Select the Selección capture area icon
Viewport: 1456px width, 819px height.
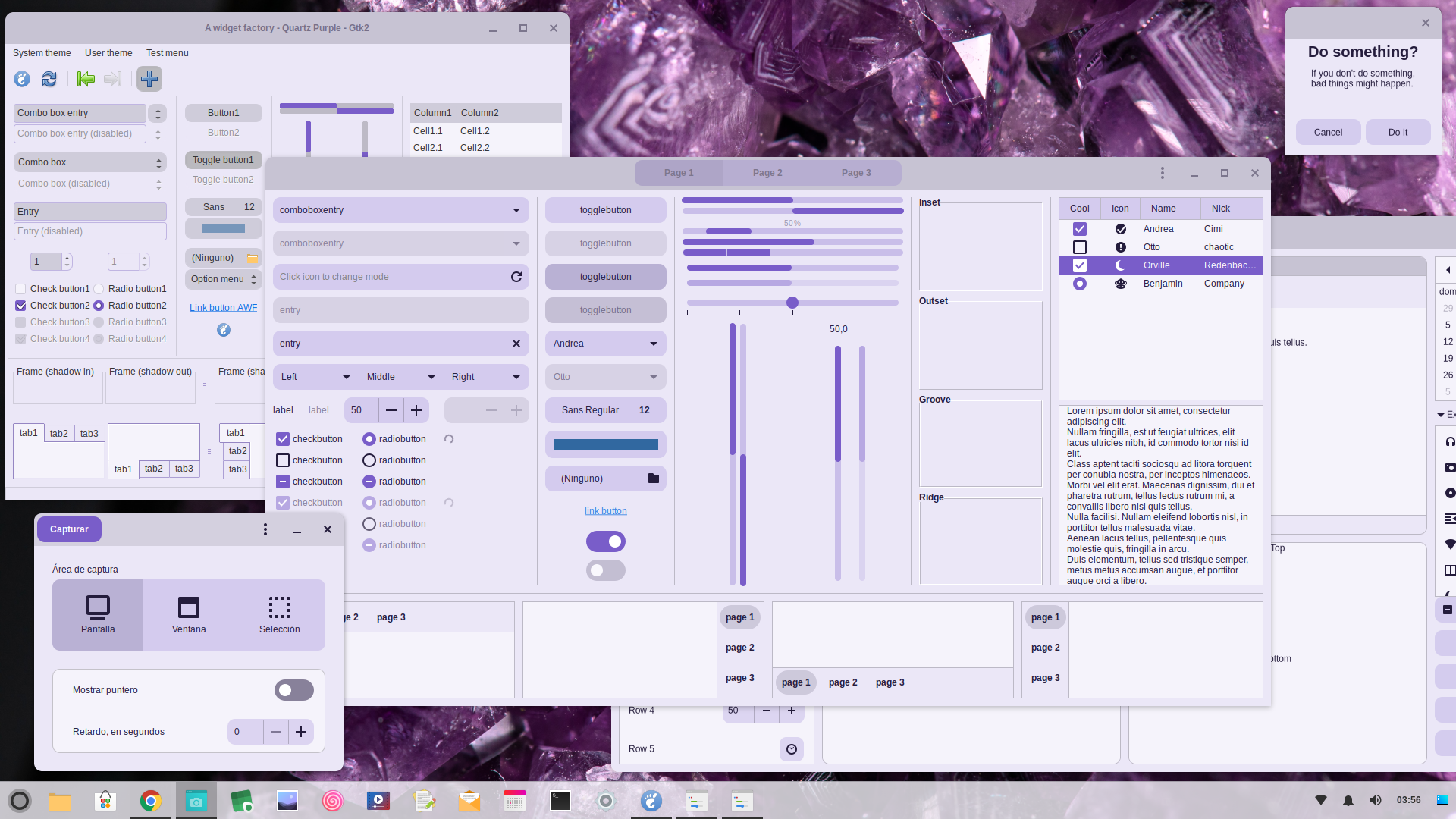(x=280, y=615)
